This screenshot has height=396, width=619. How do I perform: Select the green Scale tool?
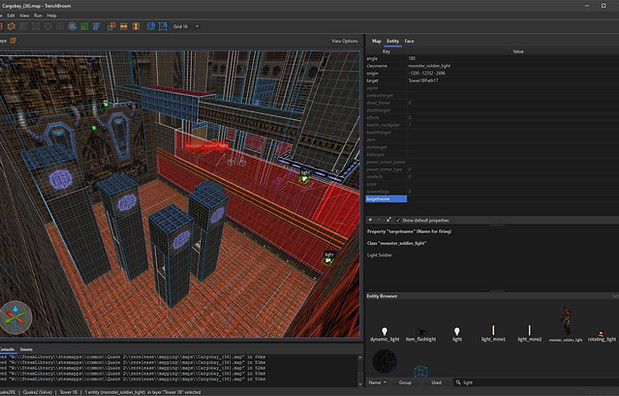pos(84,26)
